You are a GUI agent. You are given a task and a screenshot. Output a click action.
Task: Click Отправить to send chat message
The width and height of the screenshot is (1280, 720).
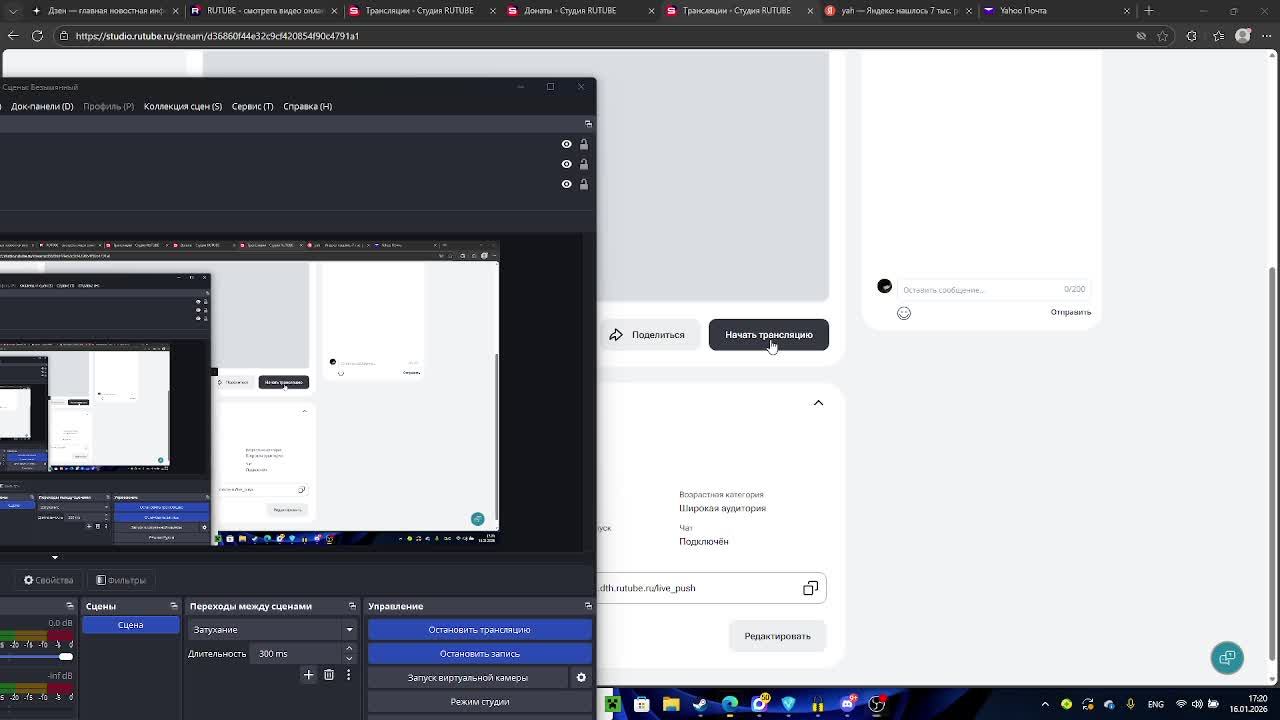click(1070, 312)
